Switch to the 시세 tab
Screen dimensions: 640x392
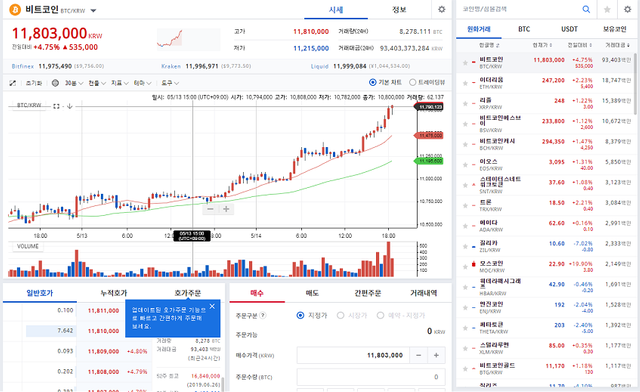(336, 10)
